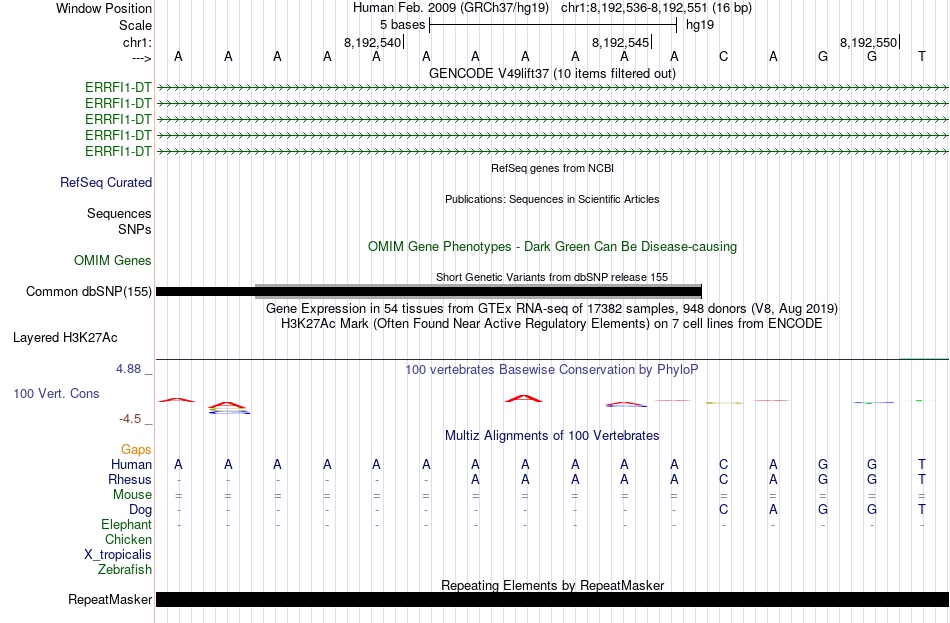The image size is (950, 623).
Task: Click the T base in the Rhesus alignment row
Action: (x=922, y=480)
